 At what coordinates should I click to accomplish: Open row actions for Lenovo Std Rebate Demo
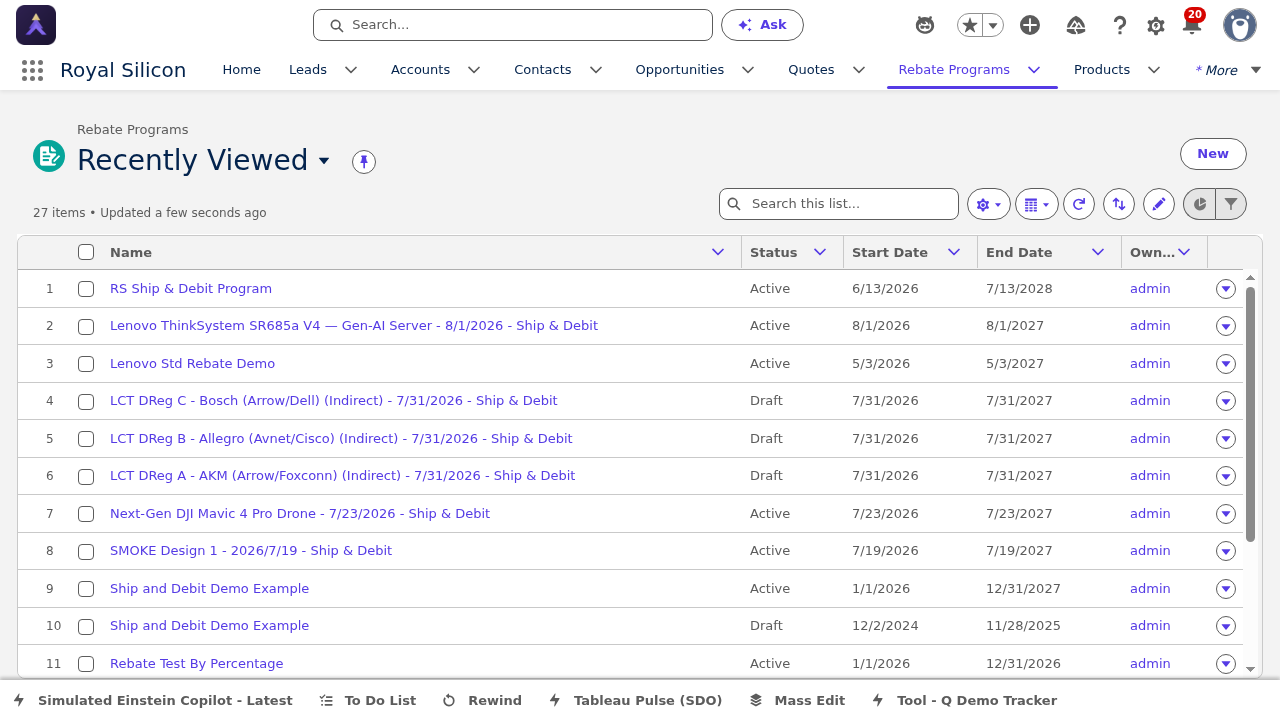(x=1226, y=364)
